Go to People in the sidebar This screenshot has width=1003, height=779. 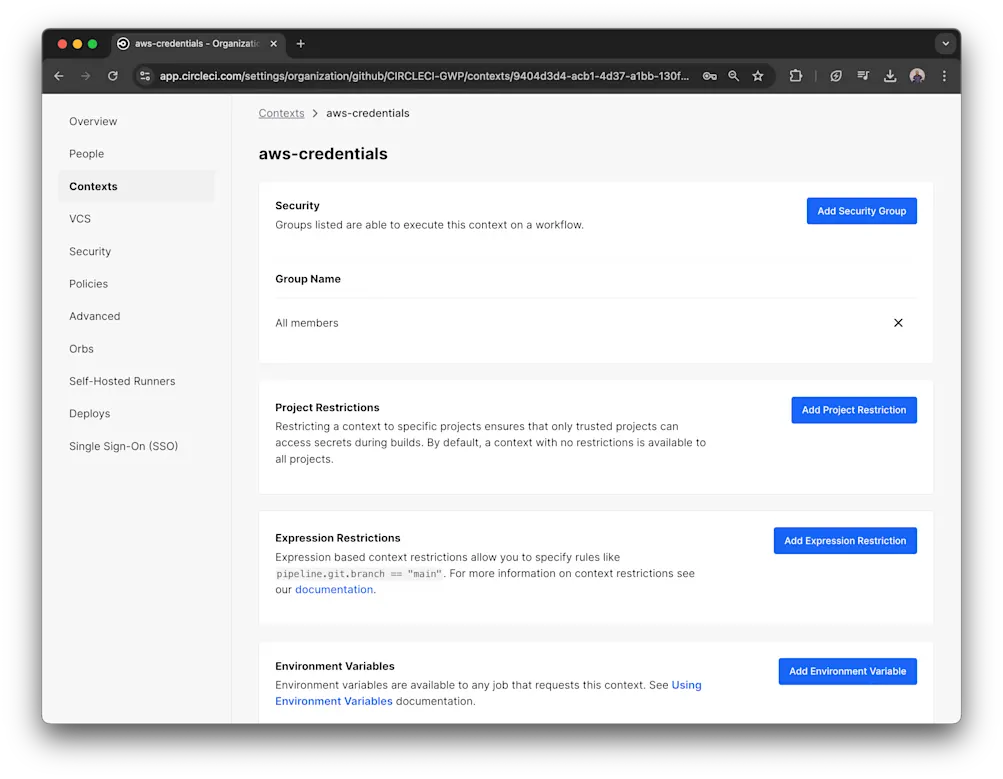86,153
